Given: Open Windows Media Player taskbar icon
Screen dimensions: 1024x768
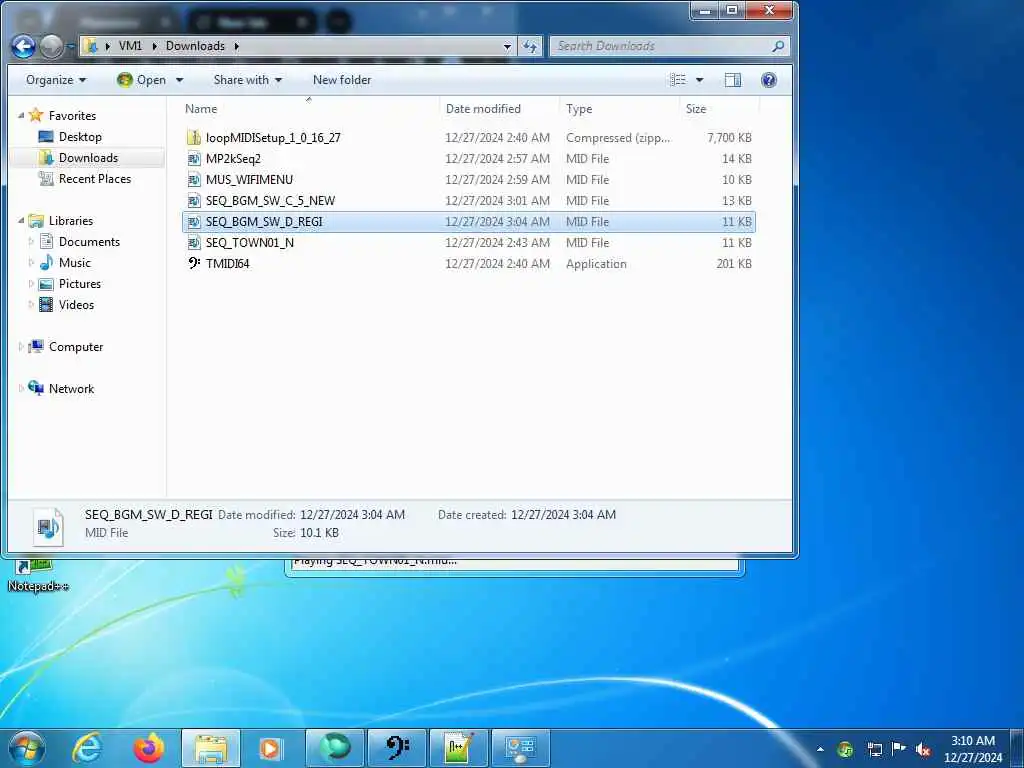Looking at the screenshot, I should [x=270, y=748].
